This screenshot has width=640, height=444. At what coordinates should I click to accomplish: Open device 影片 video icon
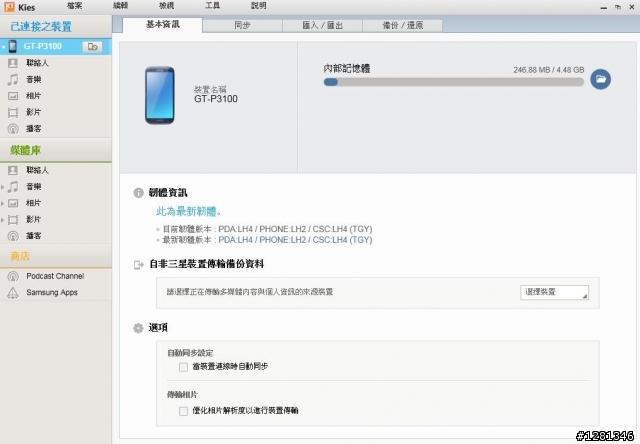(13, 113)
